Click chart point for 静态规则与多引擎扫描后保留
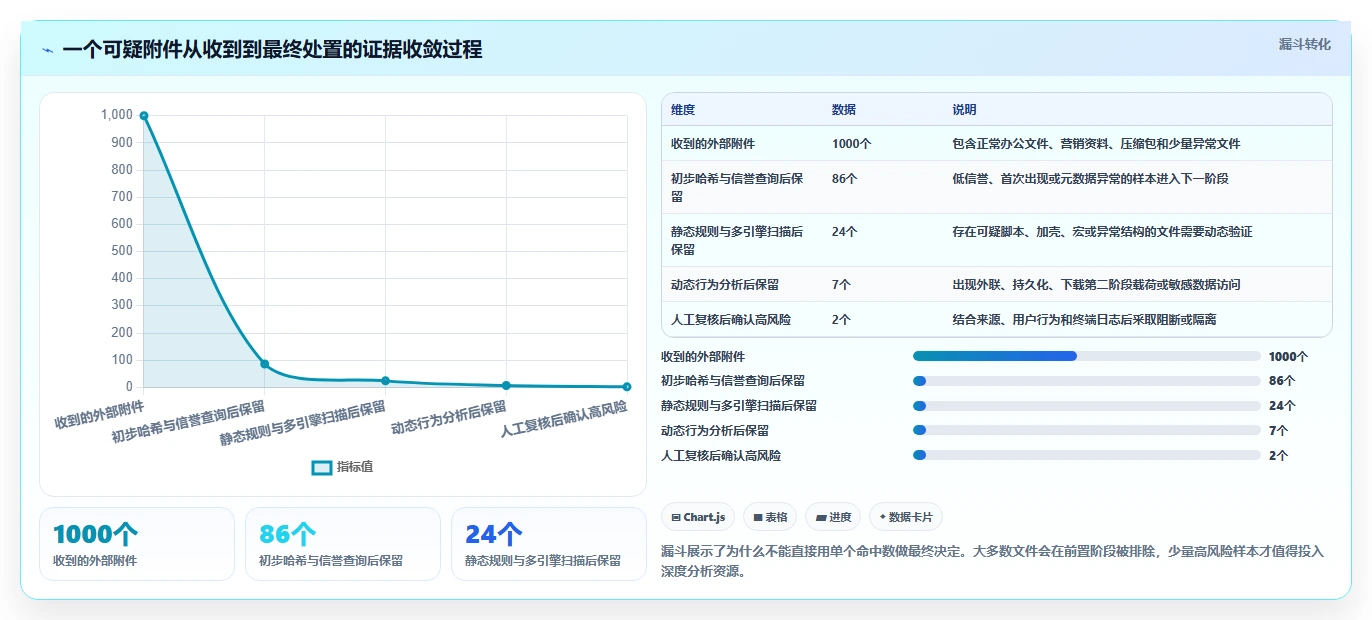 tap(385, 381)
